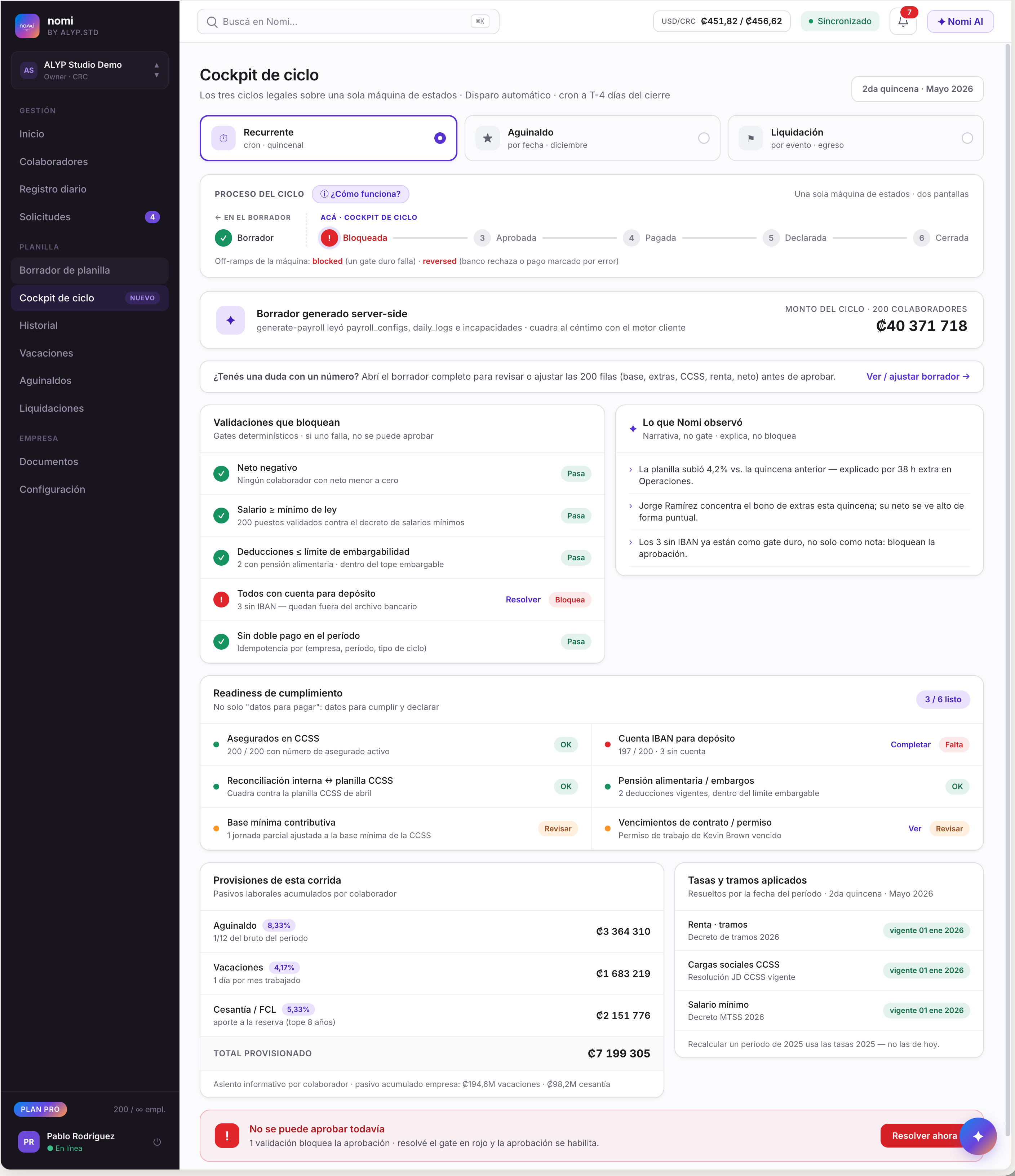
Task: Select the Aguinaldo cycle radio option
Action: pyautogui.click(x=704, y=138)
